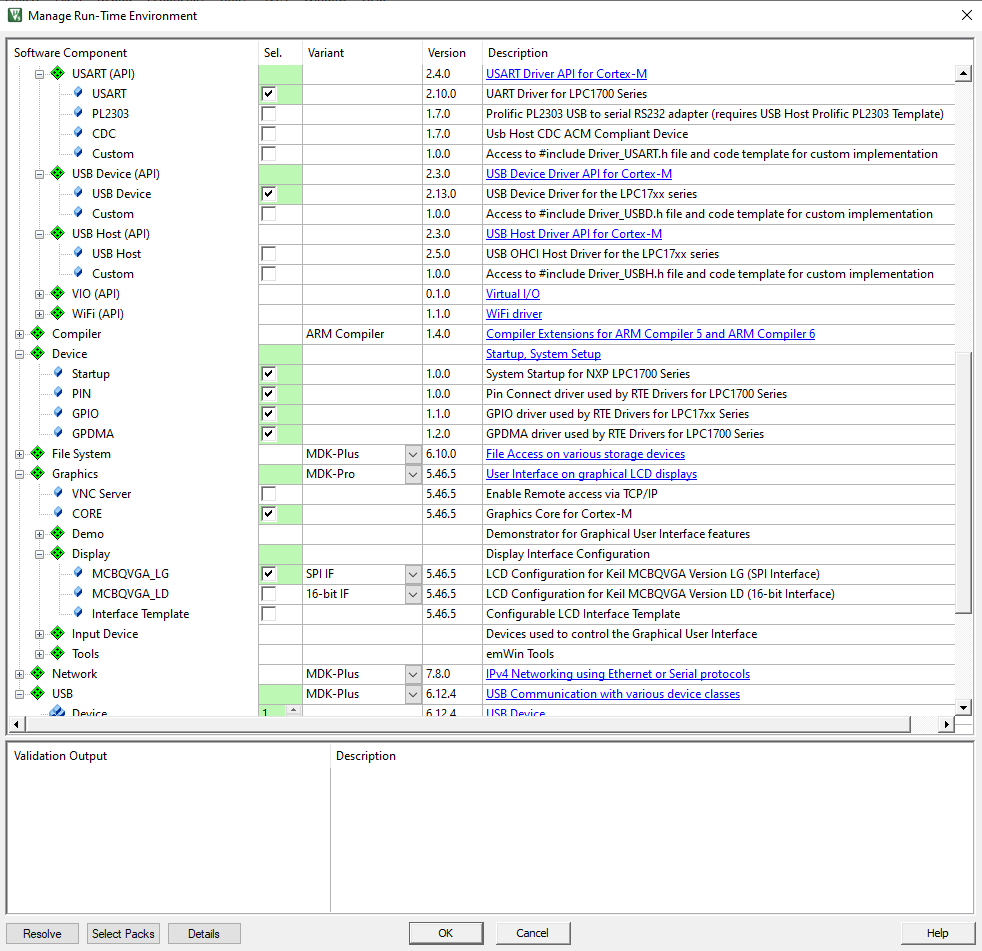Click the Input Device component icon

point(56,633)
